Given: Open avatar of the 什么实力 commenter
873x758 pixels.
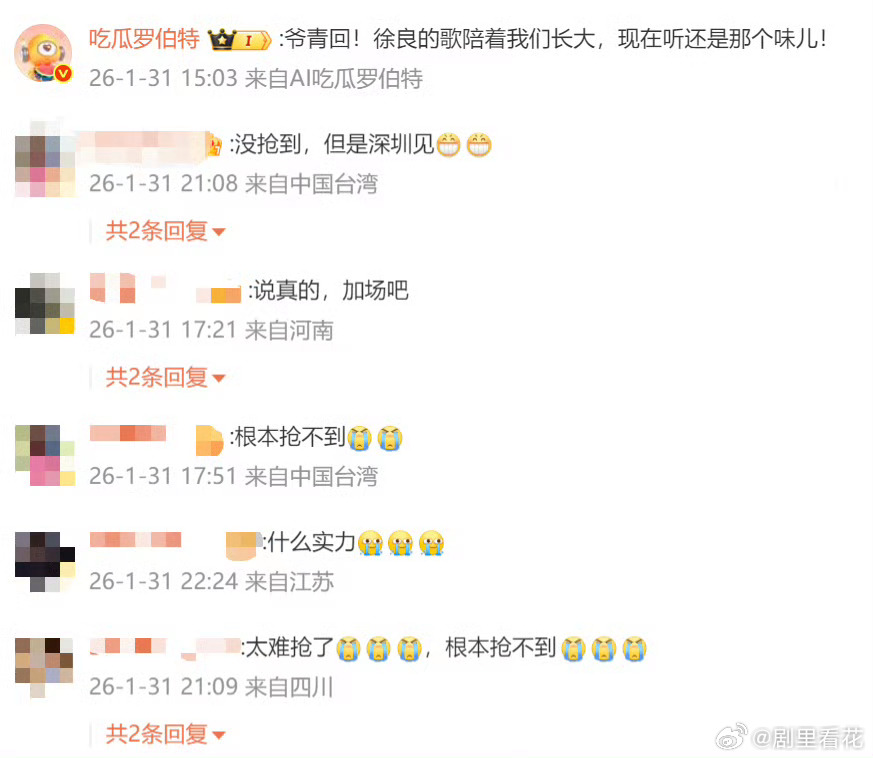Looking at the screenshot, I should click(45, 561).
